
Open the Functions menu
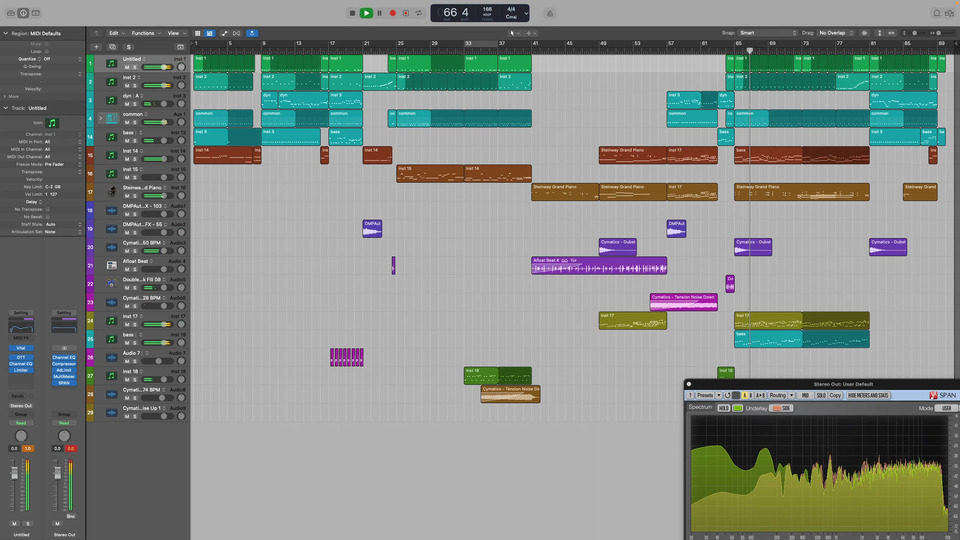point(146,33)
